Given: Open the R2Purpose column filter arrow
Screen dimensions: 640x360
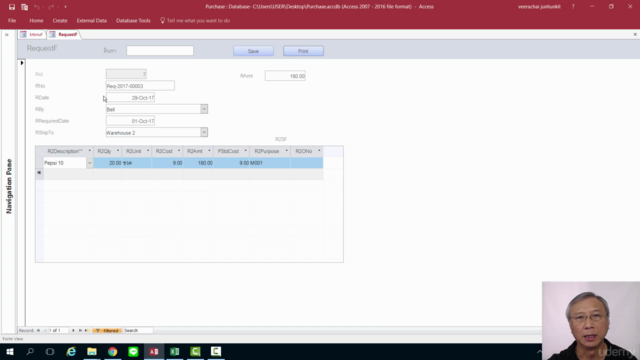Looking at the screenshot, I should tap(287, 151).
